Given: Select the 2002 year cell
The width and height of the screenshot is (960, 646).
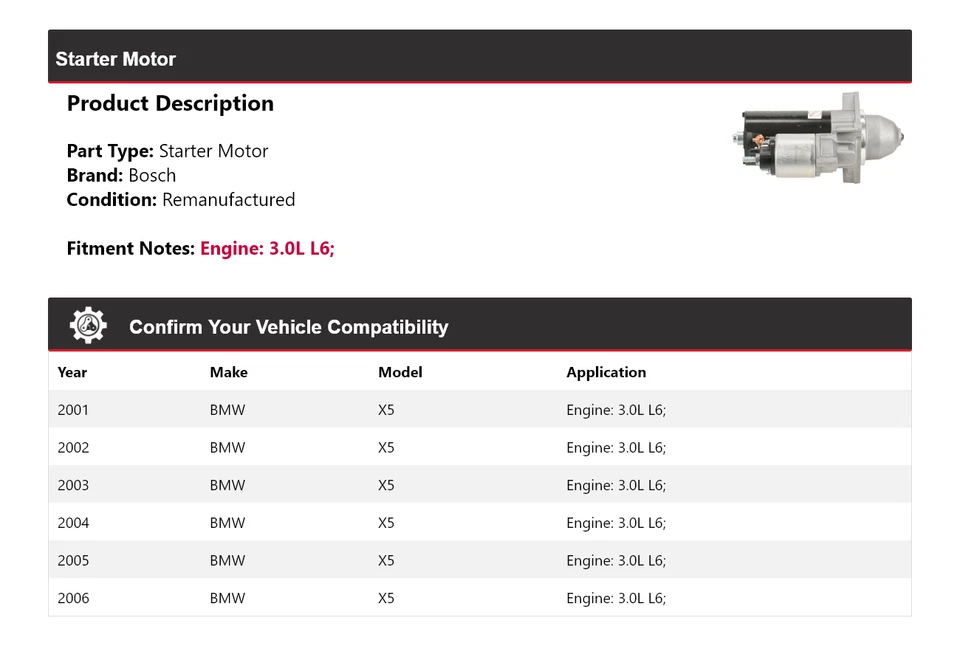Looking at the screenshot, I should click(x=73, y=448).
